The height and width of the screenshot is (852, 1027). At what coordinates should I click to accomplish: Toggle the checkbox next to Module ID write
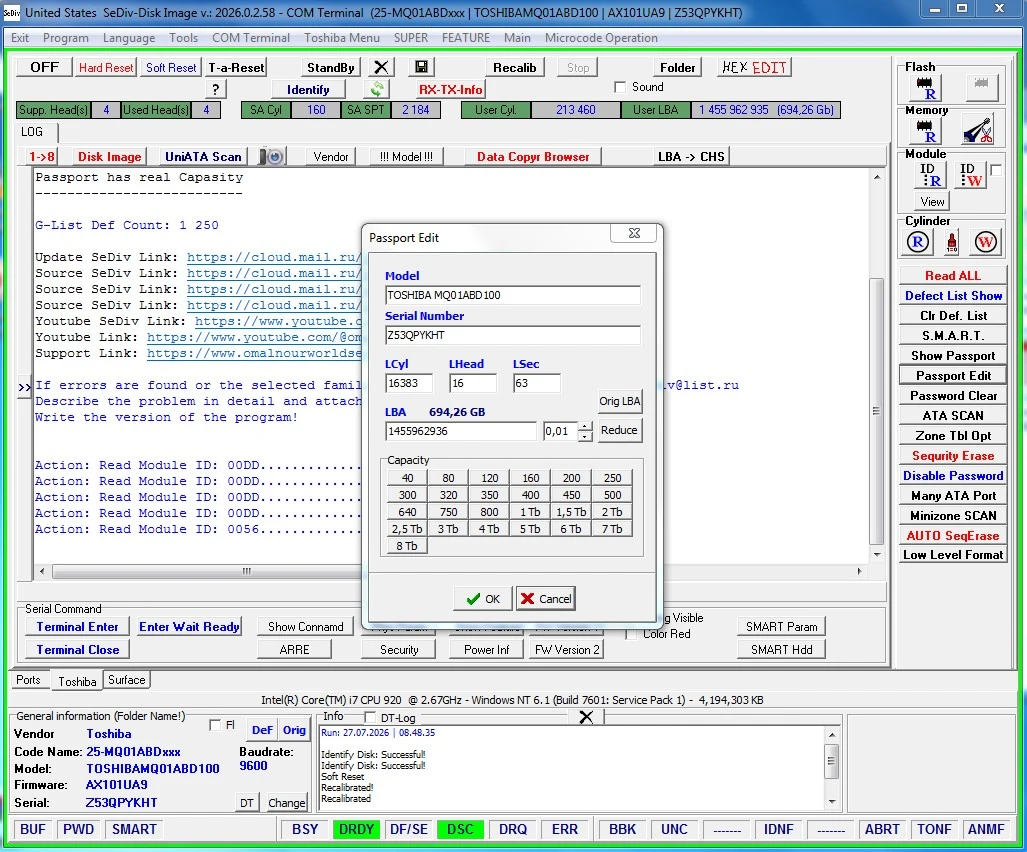996,170
